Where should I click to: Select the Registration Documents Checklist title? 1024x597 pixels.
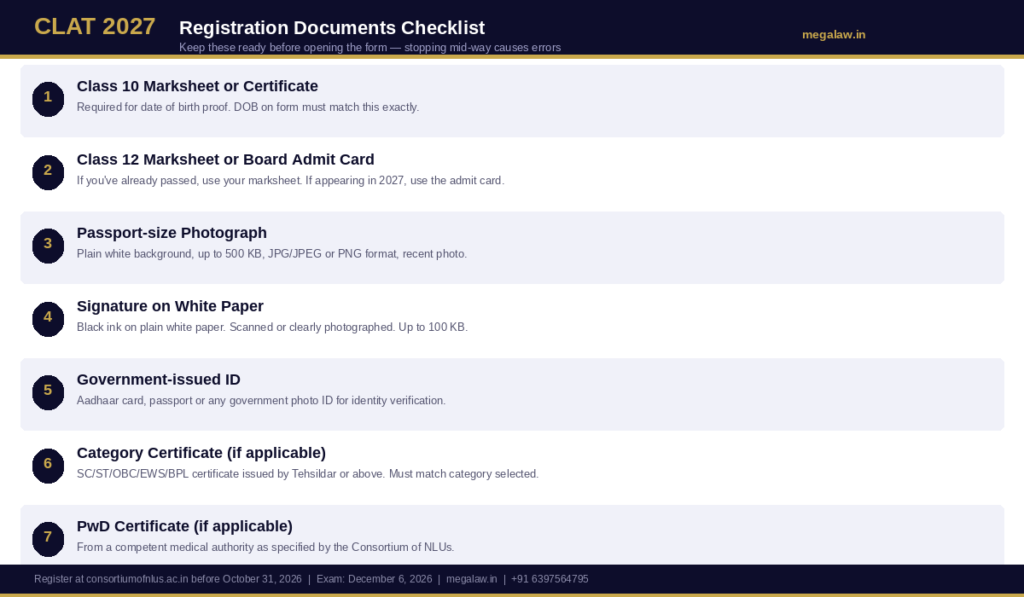[332, 28]
